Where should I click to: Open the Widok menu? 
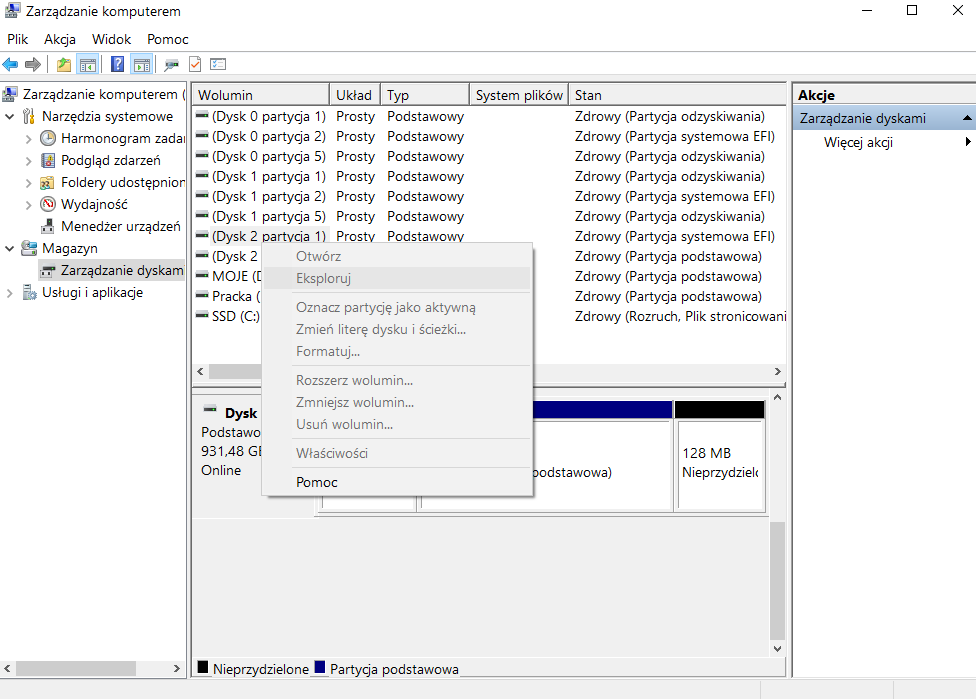coord(111,39)
